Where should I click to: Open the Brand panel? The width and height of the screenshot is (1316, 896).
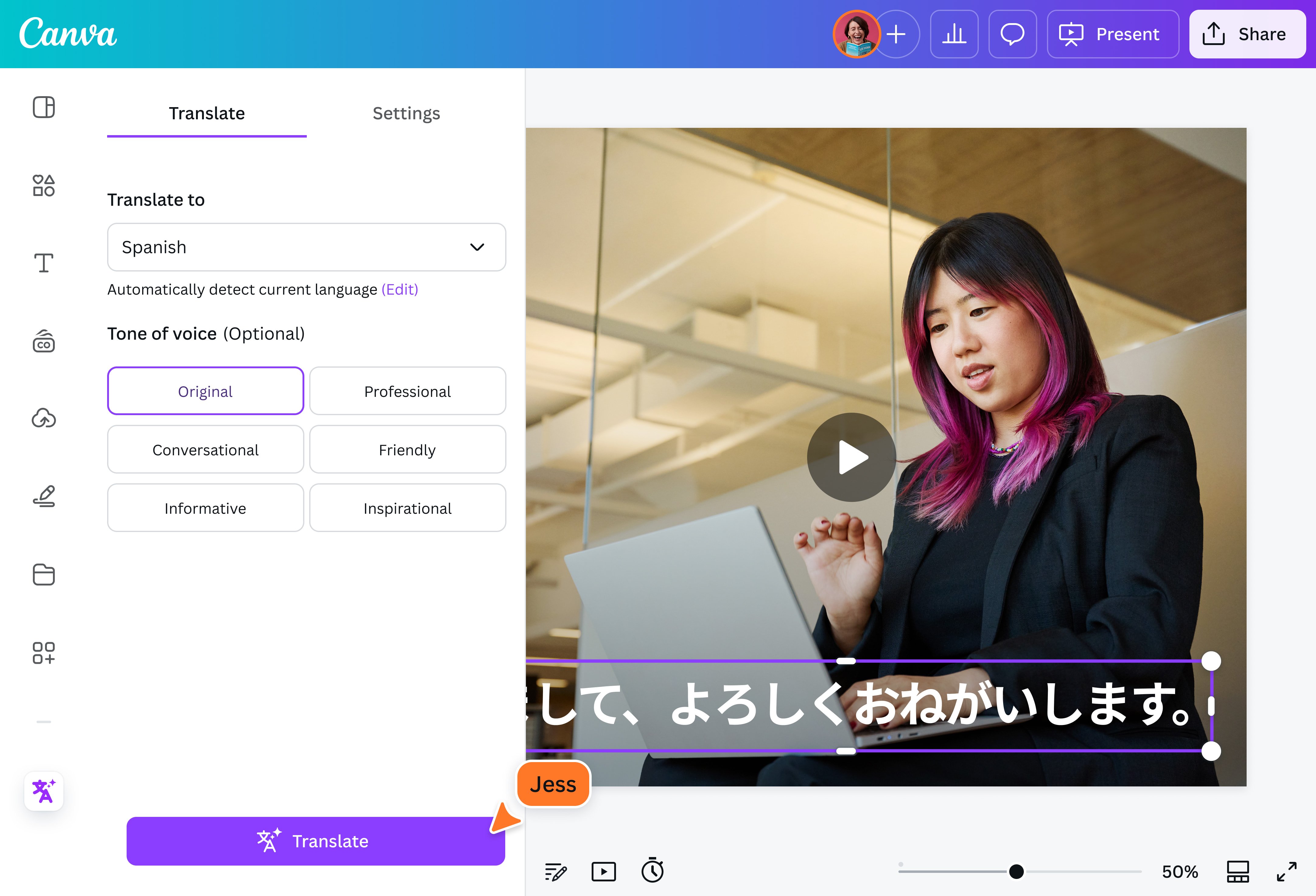44,340
